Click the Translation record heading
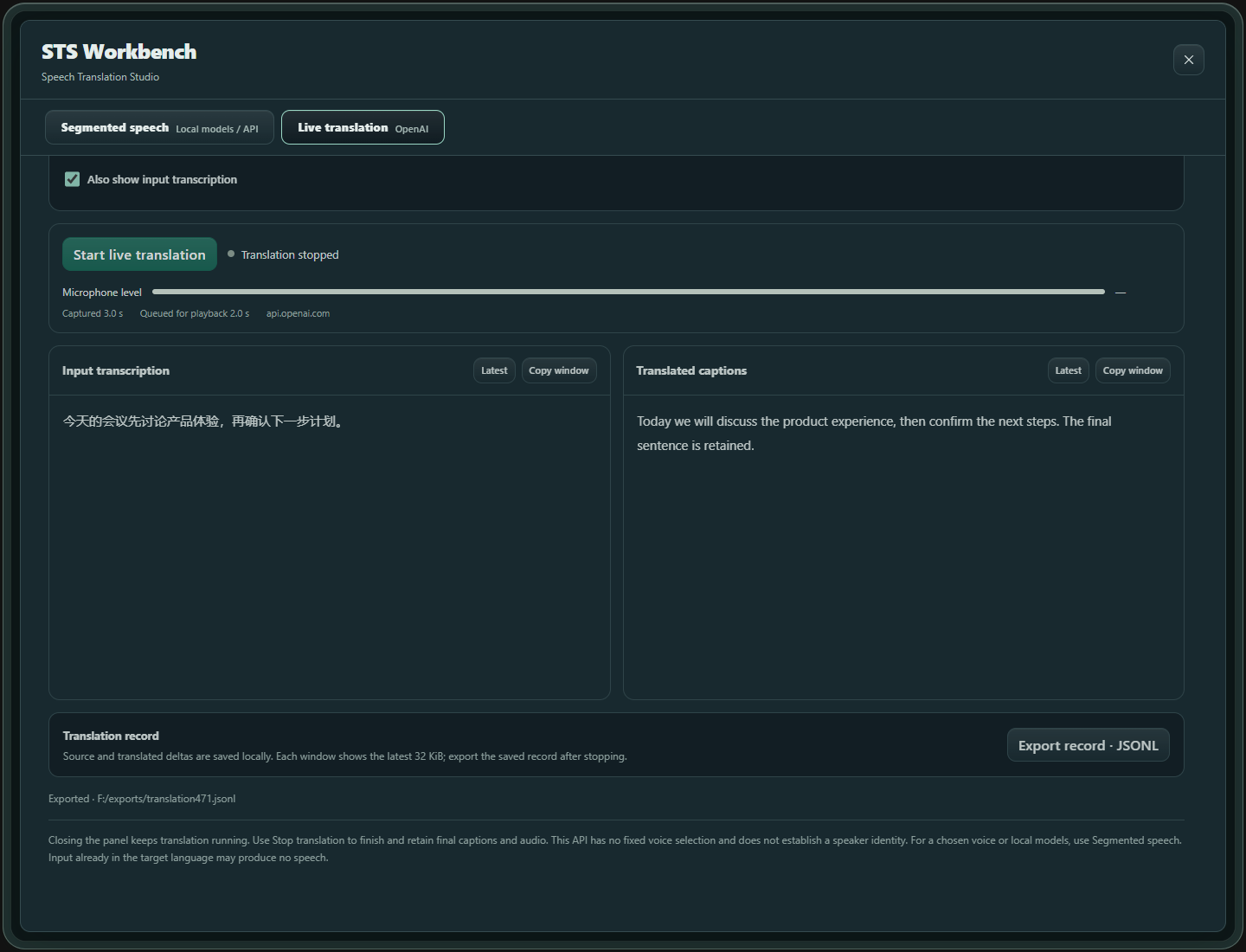 tap(111, 736)
